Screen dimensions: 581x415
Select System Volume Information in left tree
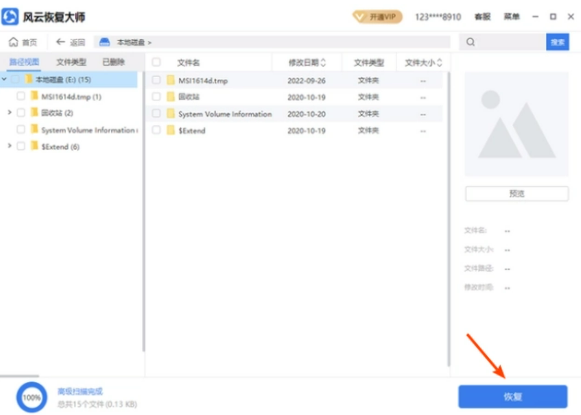click(x=88, y=130)
